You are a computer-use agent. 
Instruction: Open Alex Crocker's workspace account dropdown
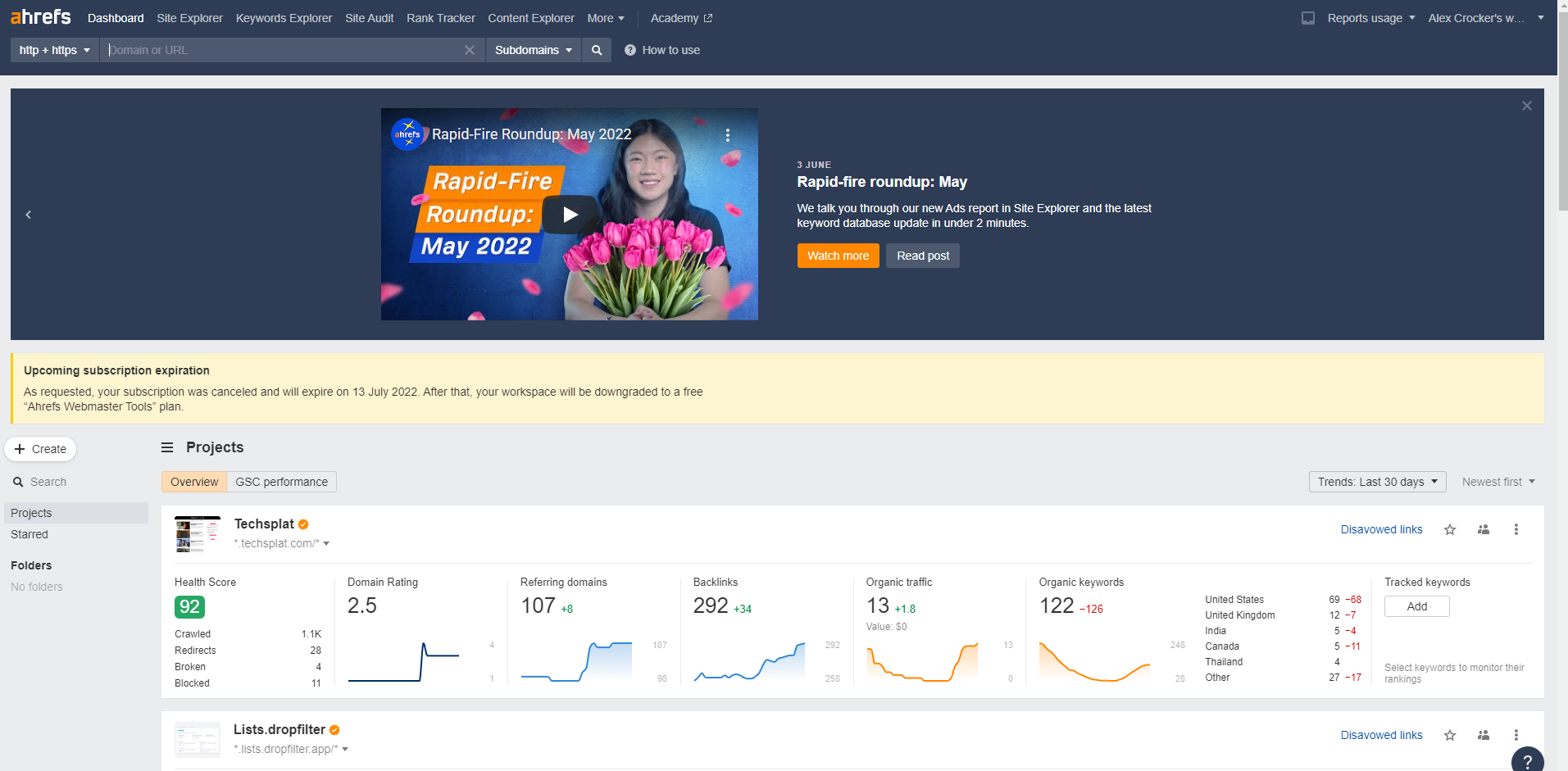tap(1486, 18)
